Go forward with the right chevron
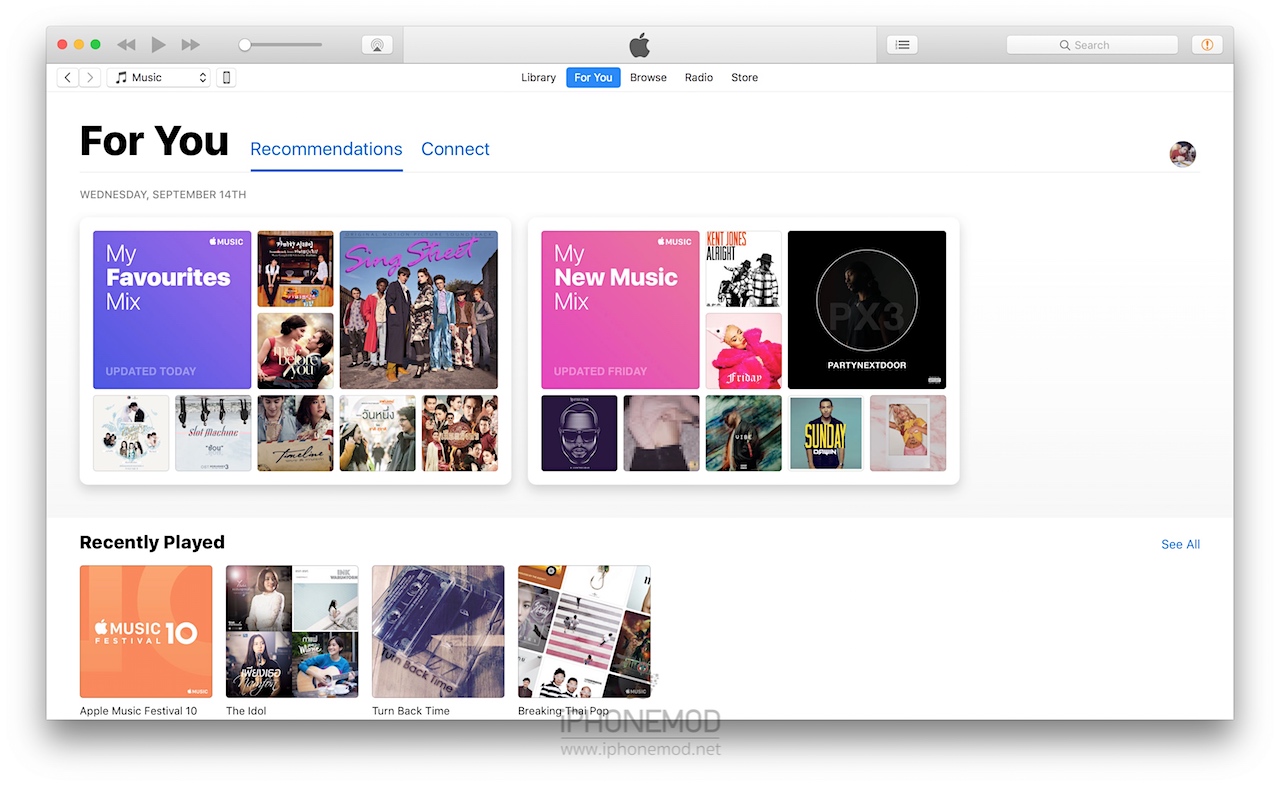This screenshot has width=1280, height=786. 90,77
